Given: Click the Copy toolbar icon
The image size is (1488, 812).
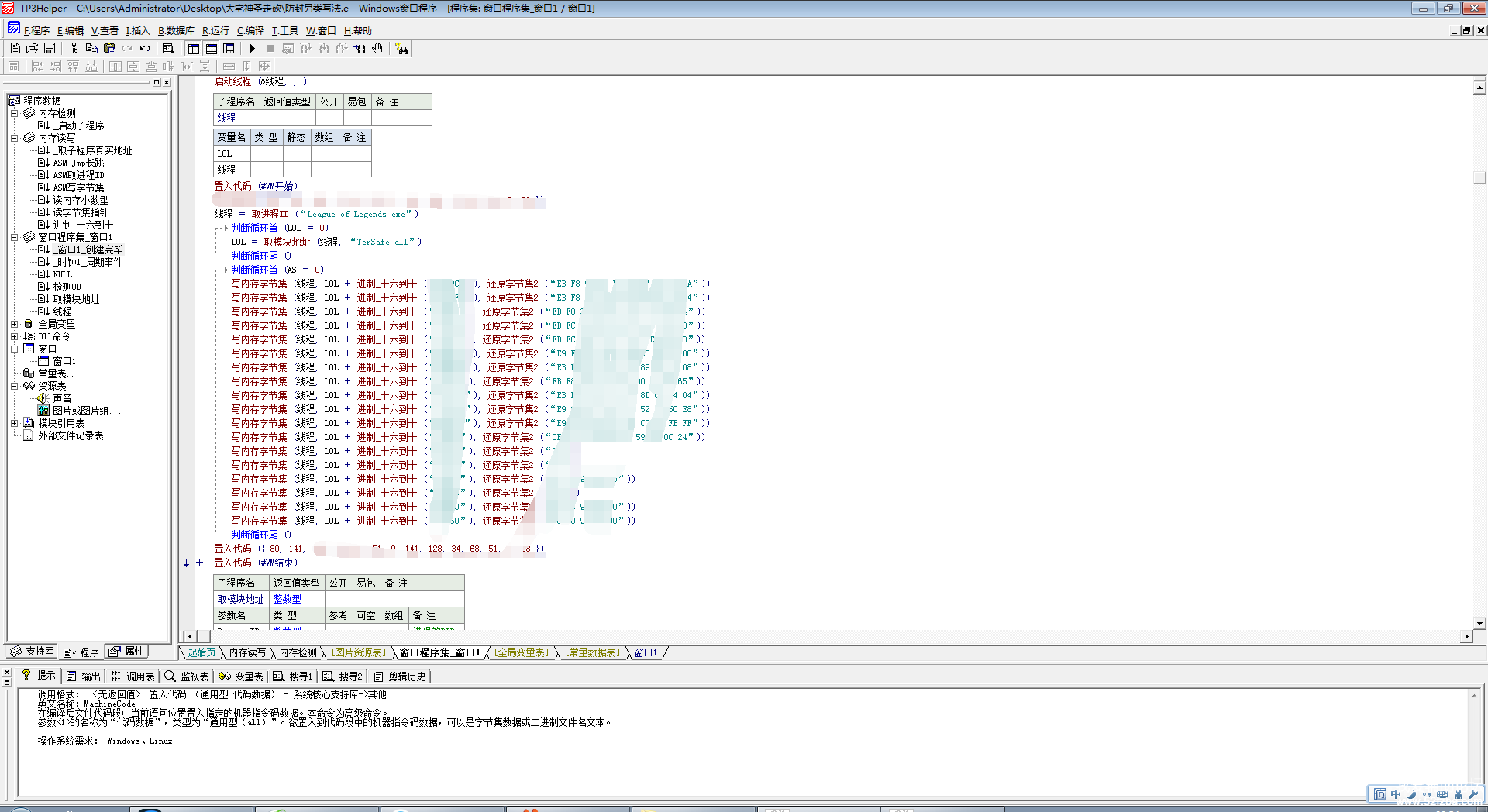Looking at the screenshot, I should click(91, 48).
